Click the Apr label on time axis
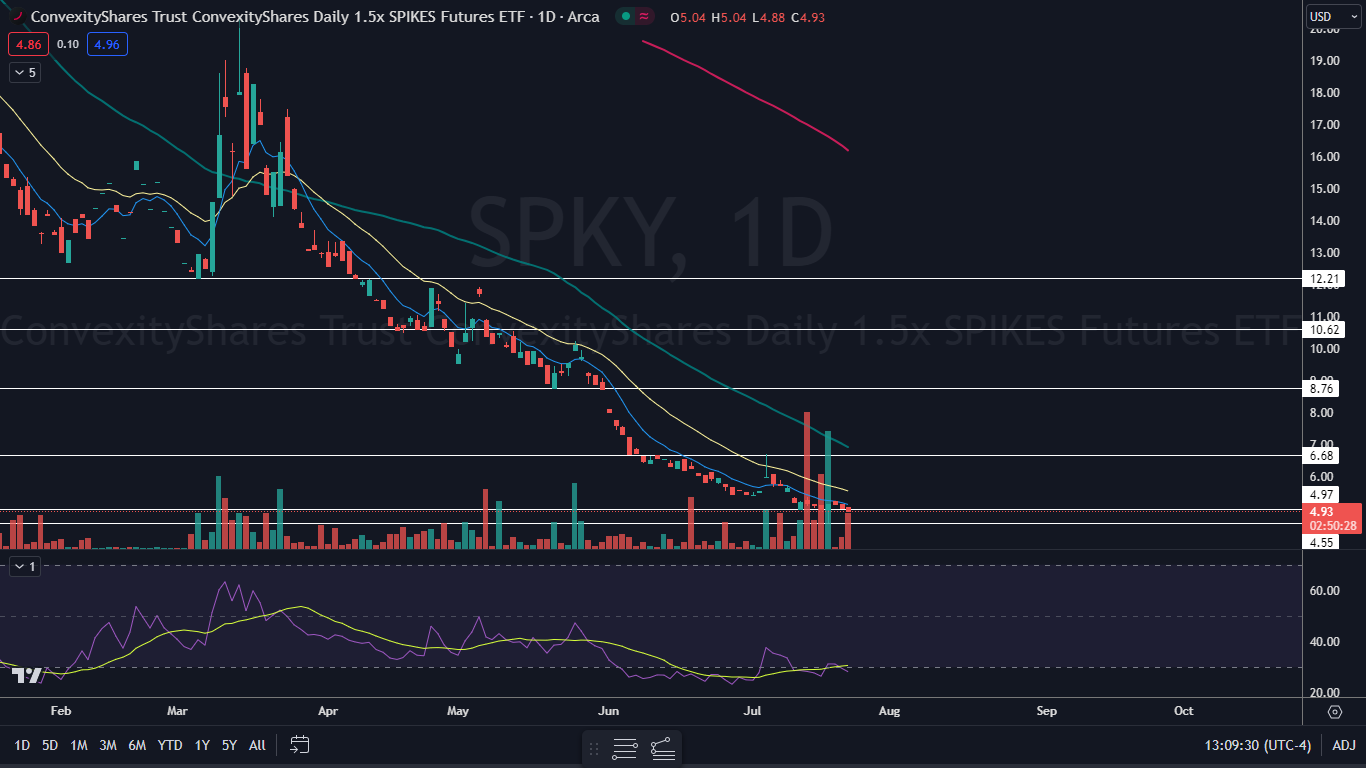This screenshot has width=1366, height=768. (x=329, y=711)
